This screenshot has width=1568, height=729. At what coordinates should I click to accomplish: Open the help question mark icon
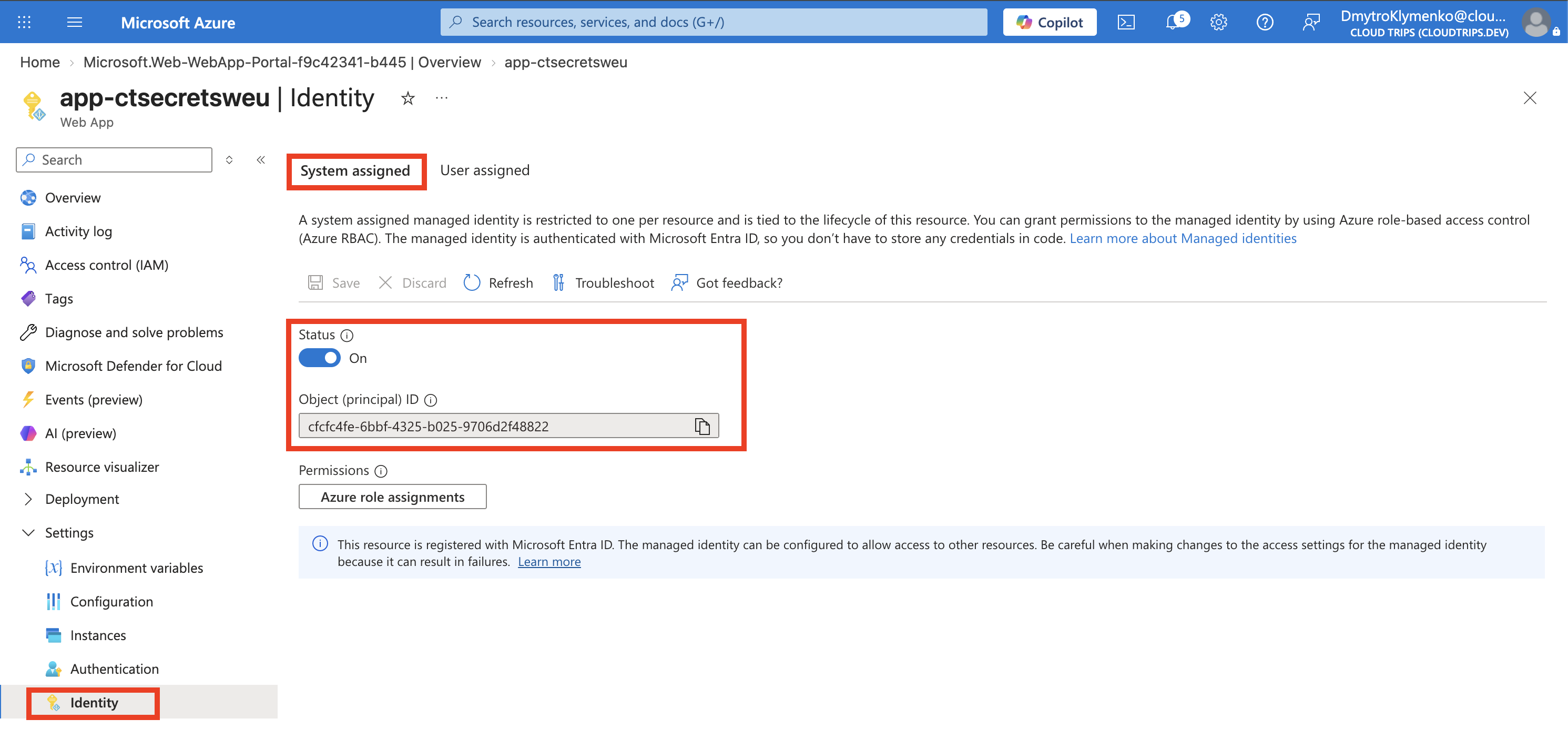1264,23
